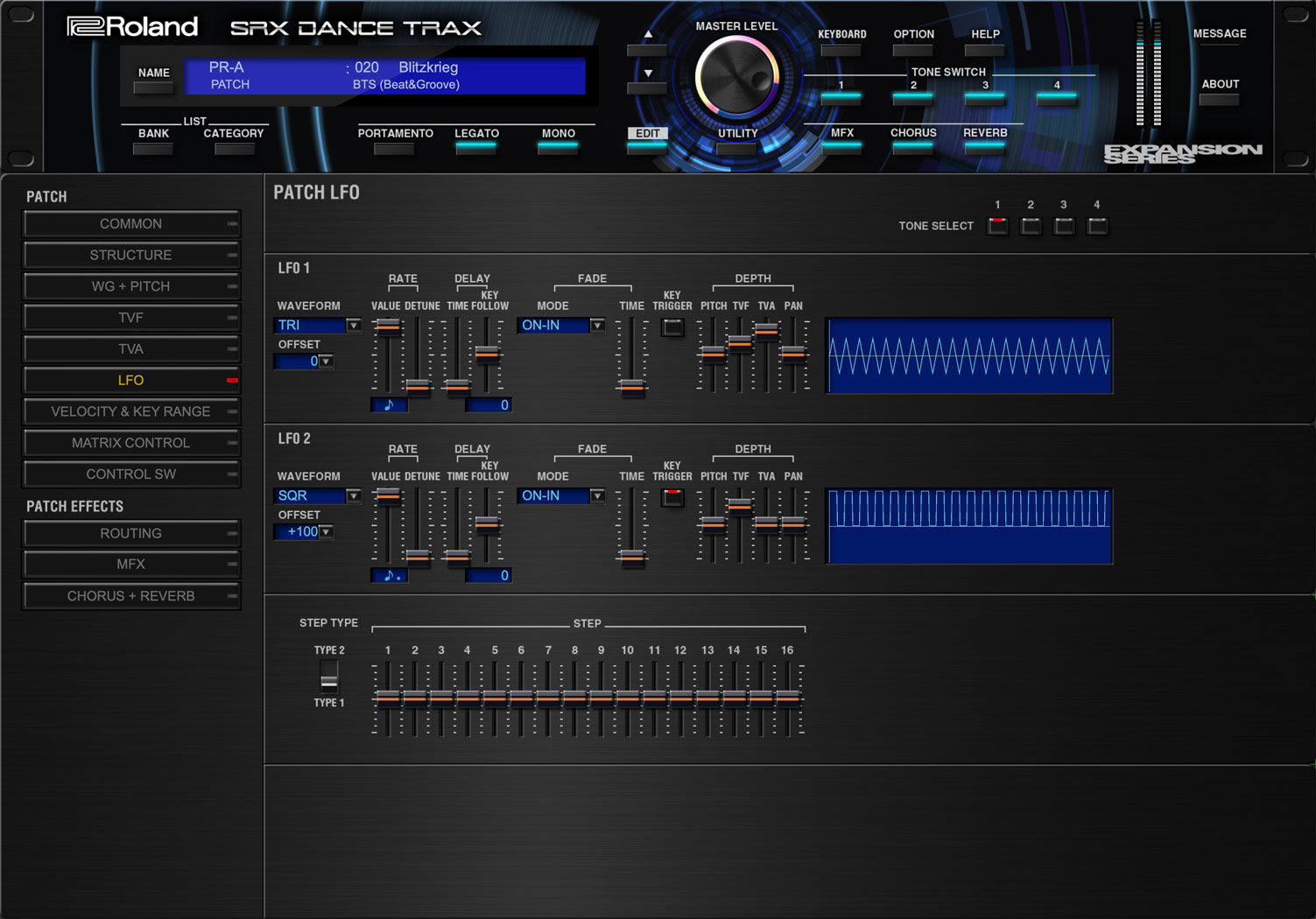Select Tone 3 in Tone Select
Screen dimensions: 1316x919
click(1064, 227)
